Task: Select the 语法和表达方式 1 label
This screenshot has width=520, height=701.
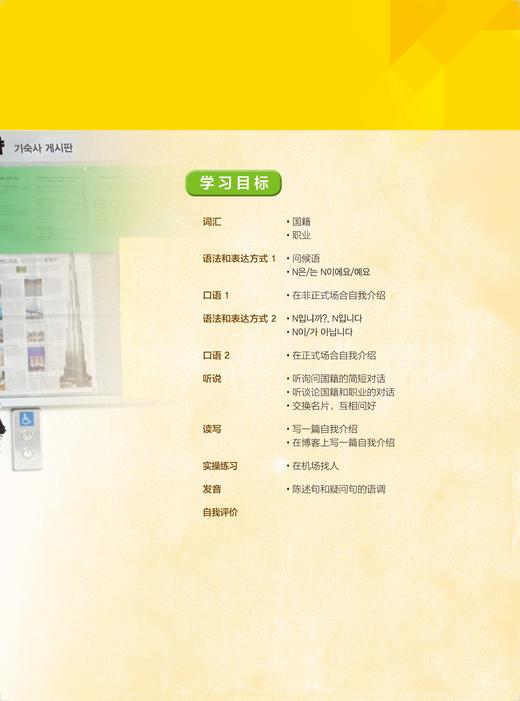Action: pos(239,258)
